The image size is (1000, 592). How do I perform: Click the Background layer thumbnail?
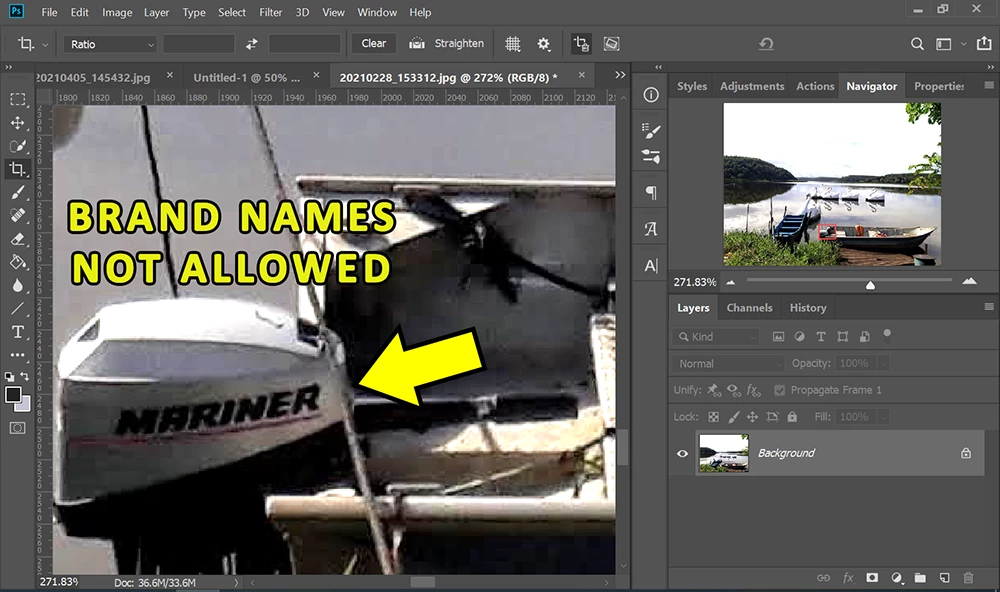[724, 453]
